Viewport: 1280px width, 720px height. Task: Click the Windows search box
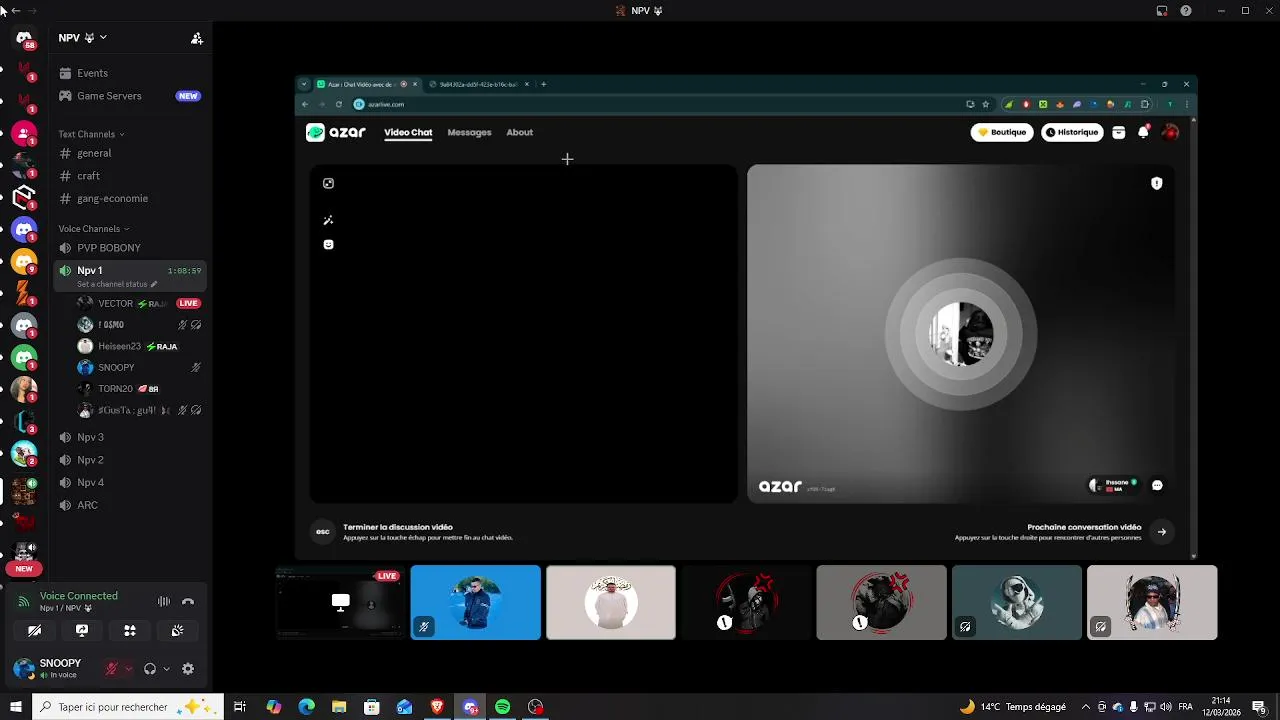127,707
